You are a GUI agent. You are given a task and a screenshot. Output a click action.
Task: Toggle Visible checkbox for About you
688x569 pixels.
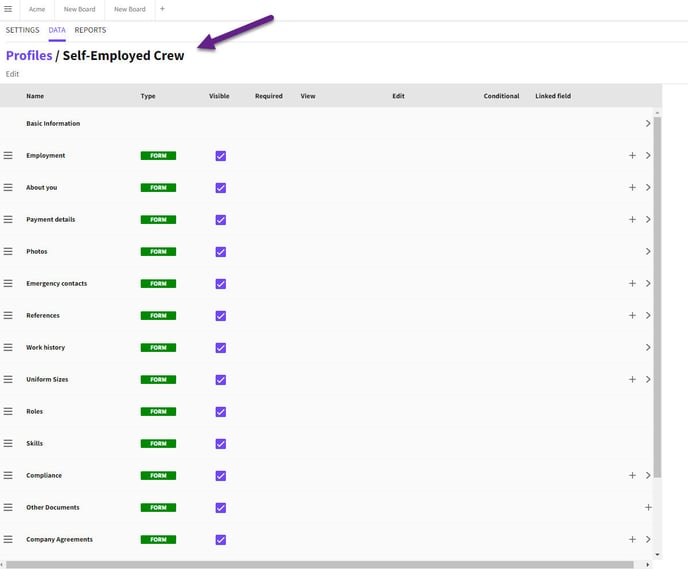coord(221,188)
